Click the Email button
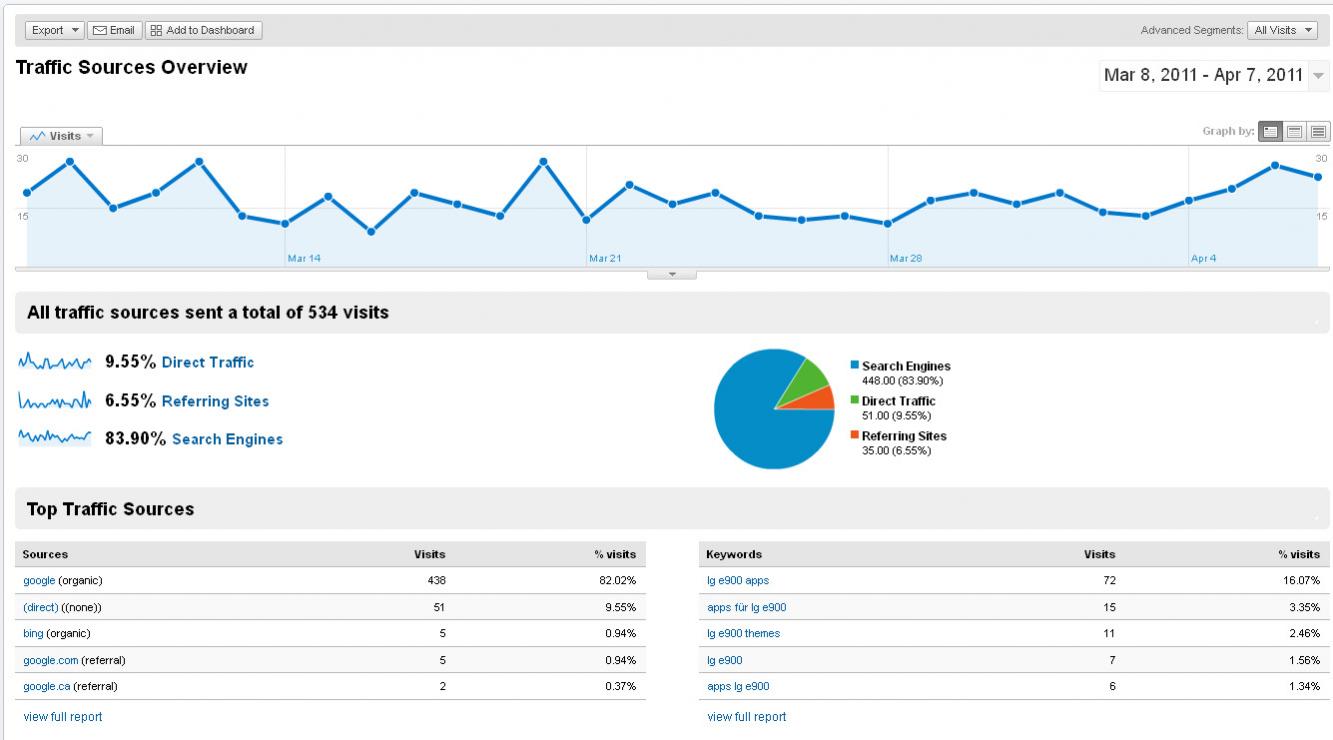The image size is (1333, 740). (x=114, y=30)
